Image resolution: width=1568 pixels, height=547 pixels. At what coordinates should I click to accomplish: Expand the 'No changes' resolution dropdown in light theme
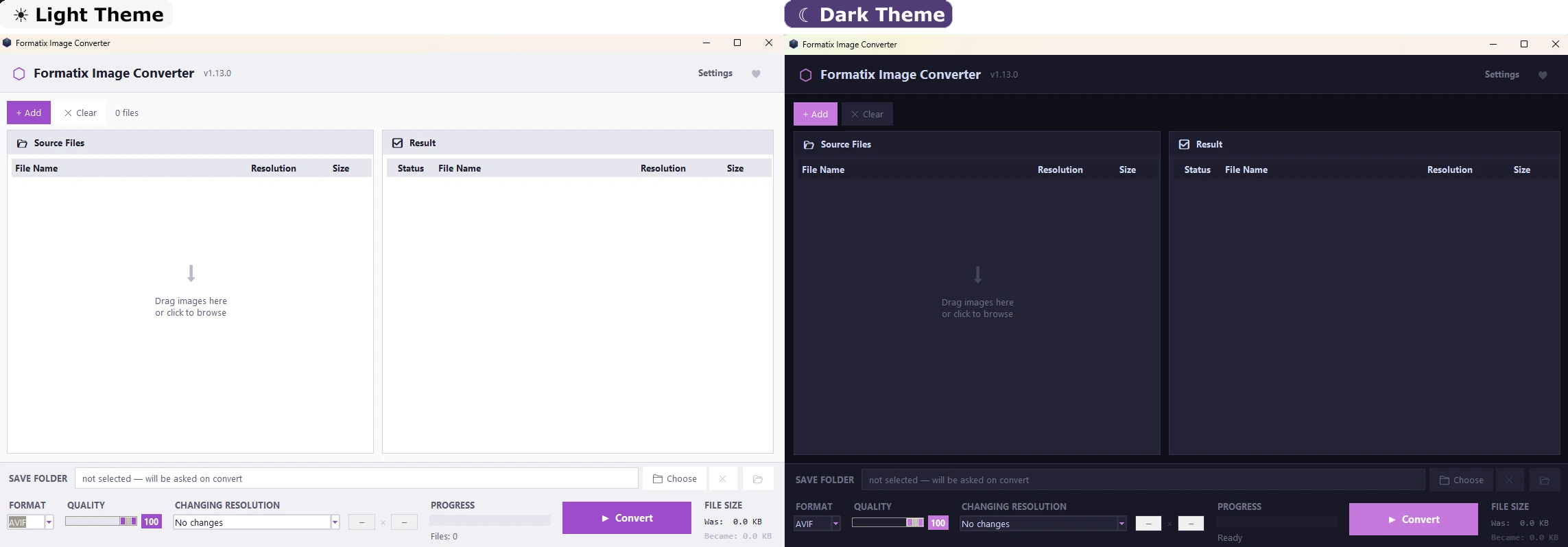257,522
